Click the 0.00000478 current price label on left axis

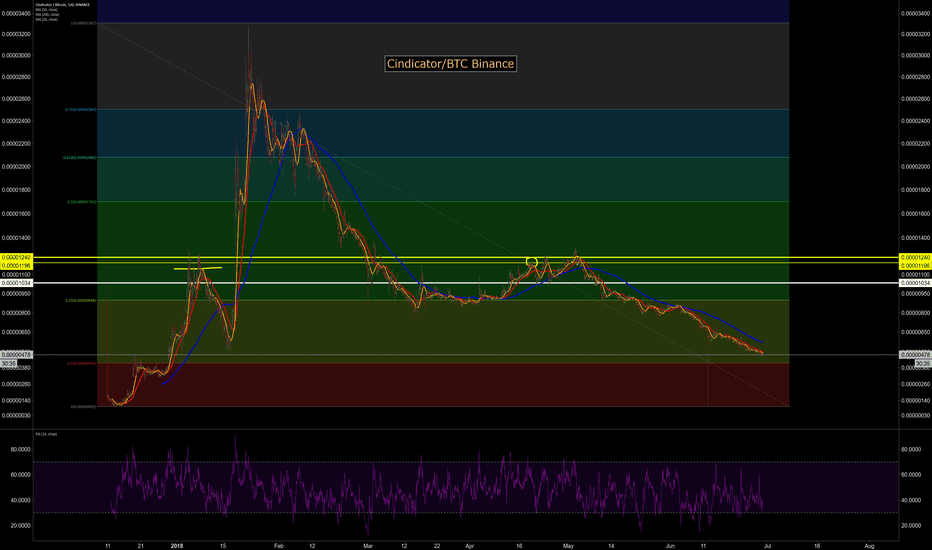pyautogui.click(x=16, y=355)
